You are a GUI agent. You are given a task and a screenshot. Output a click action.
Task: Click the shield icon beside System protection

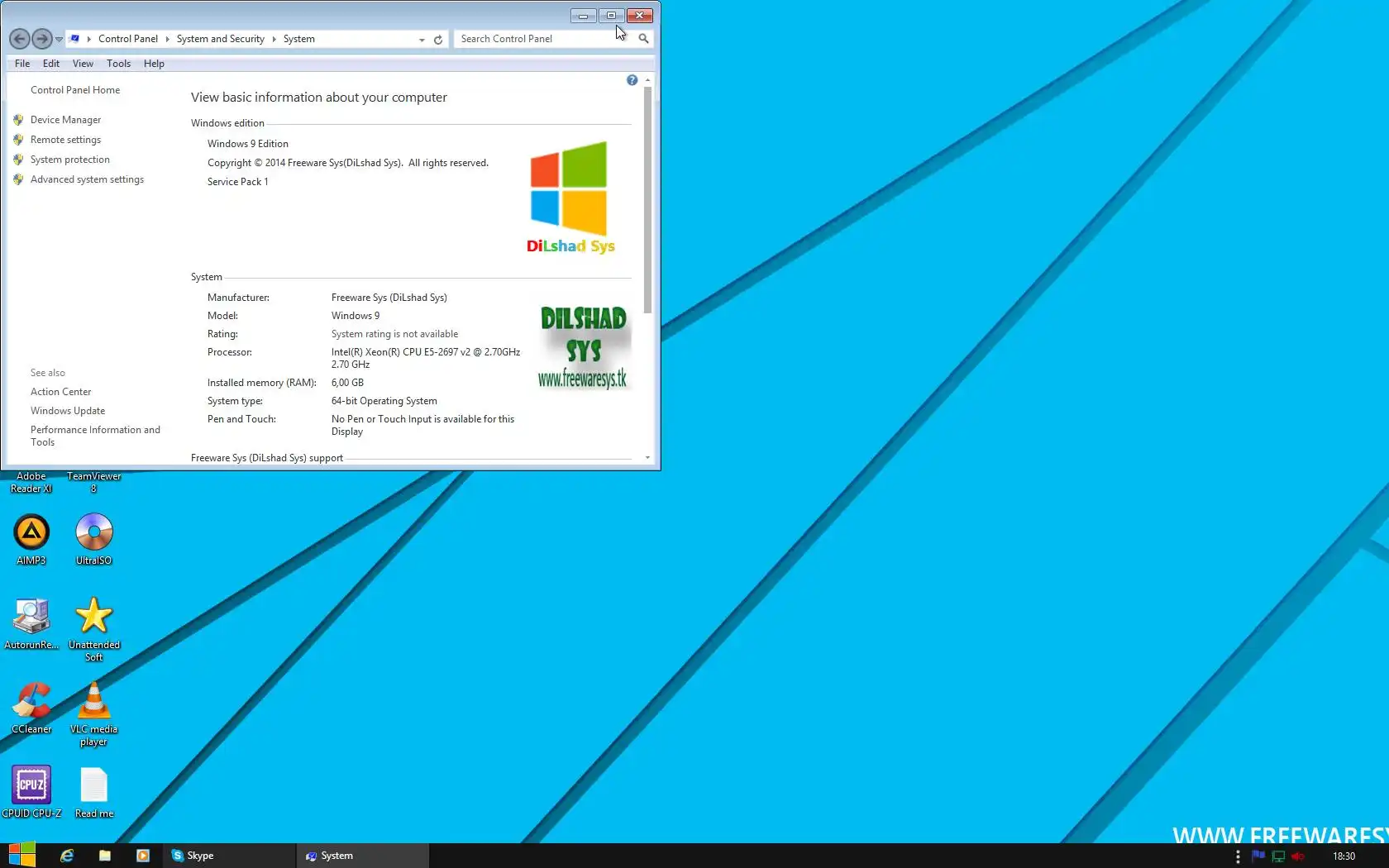tap(18, 160)
